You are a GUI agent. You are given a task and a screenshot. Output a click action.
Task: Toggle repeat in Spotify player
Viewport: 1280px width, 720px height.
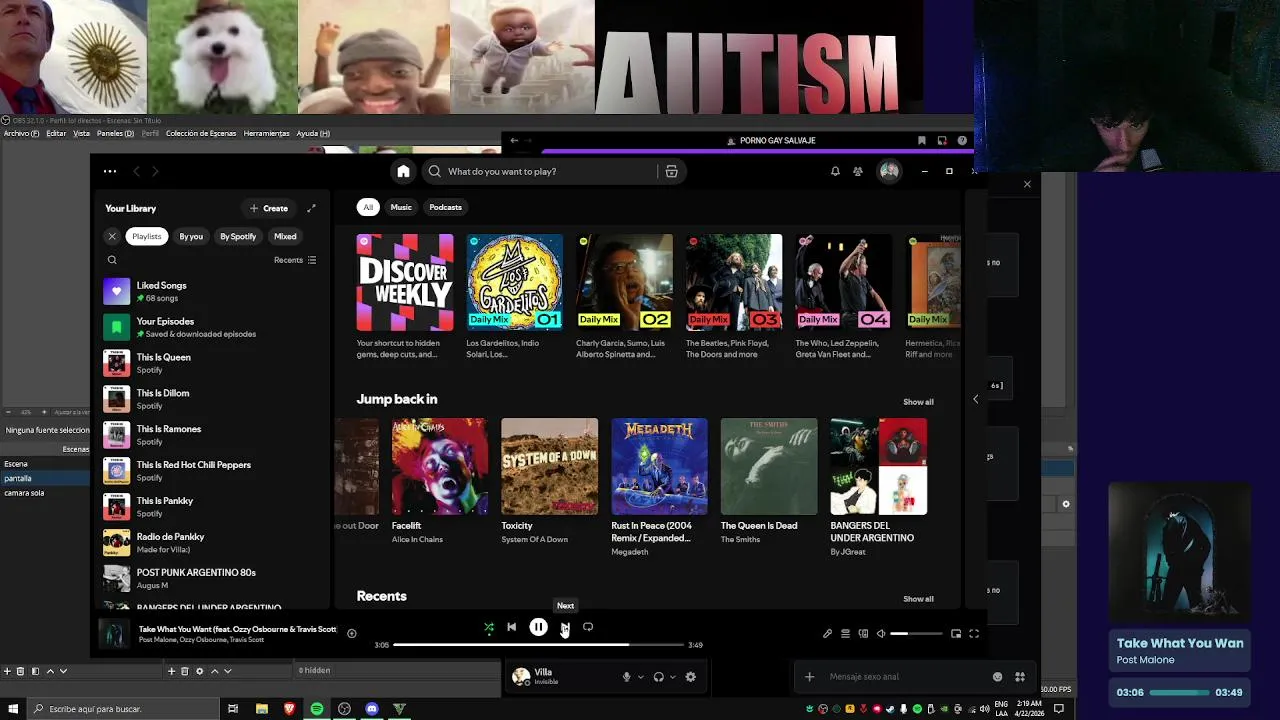(x=588, y=627)
